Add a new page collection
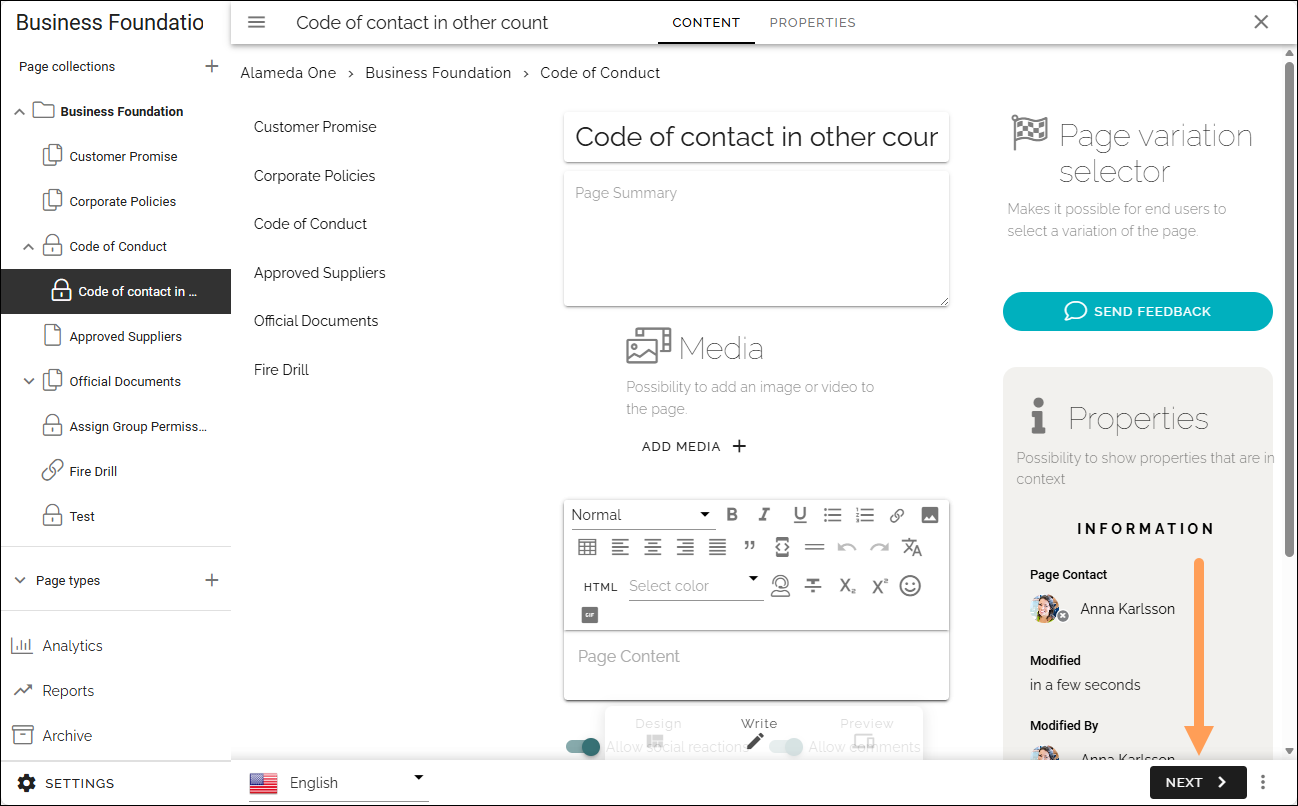This screenshot has width=1298, height=806. point(211,66)
